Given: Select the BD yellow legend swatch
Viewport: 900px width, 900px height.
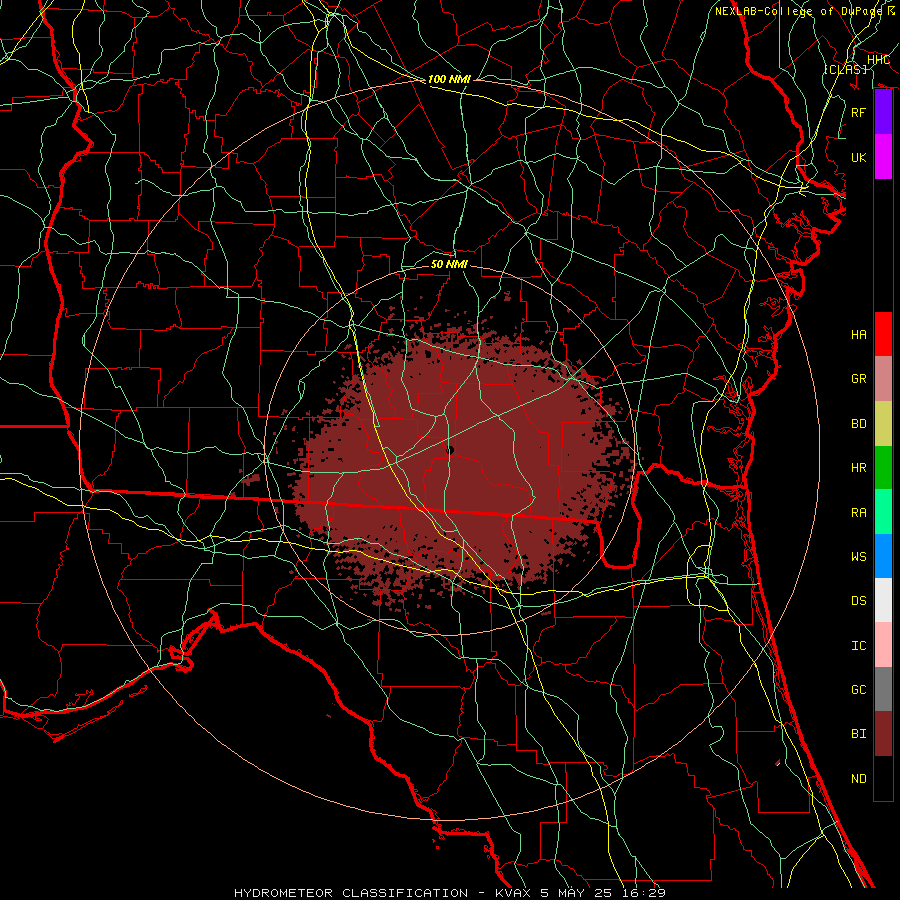Looking at the screenshot, I should point(883,424).
